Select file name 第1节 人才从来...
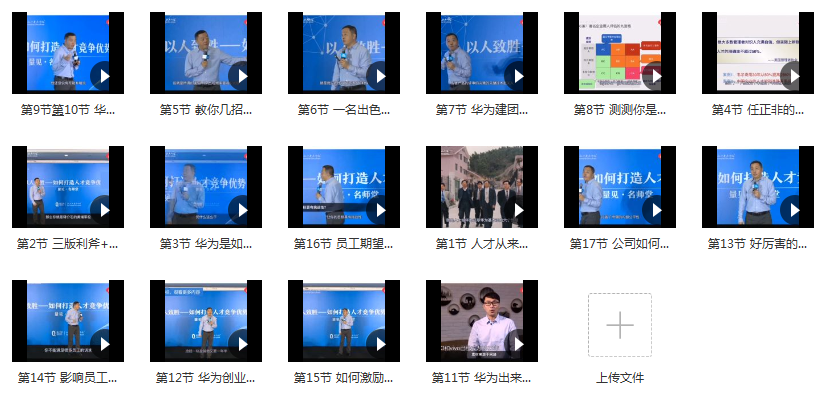 482,243
